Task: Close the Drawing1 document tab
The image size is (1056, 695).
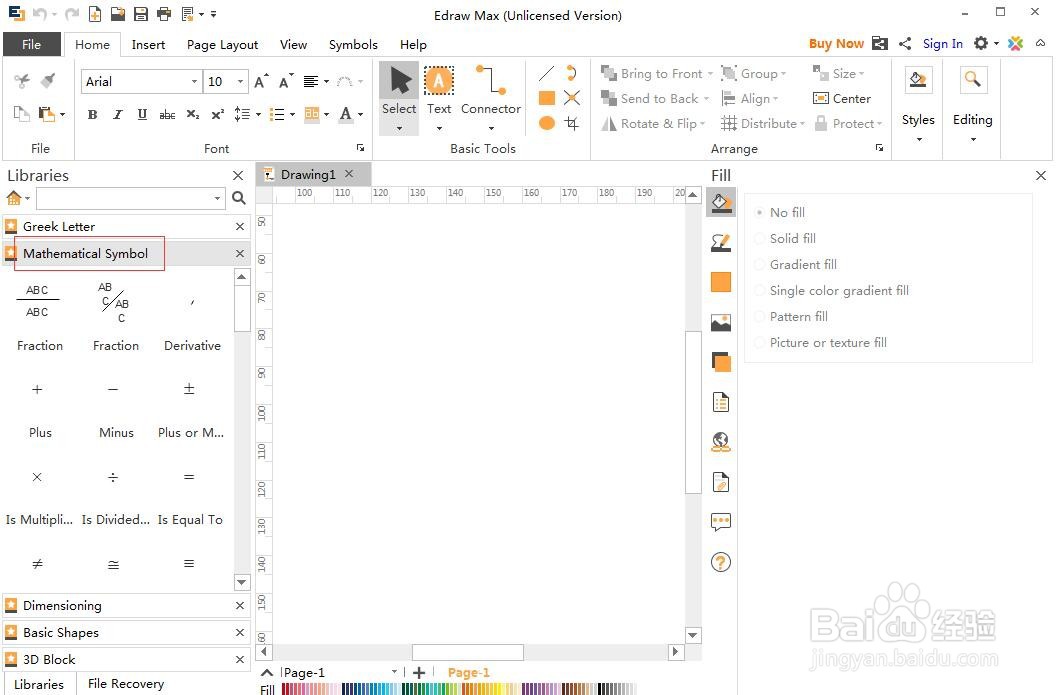Action: point(349,174)
